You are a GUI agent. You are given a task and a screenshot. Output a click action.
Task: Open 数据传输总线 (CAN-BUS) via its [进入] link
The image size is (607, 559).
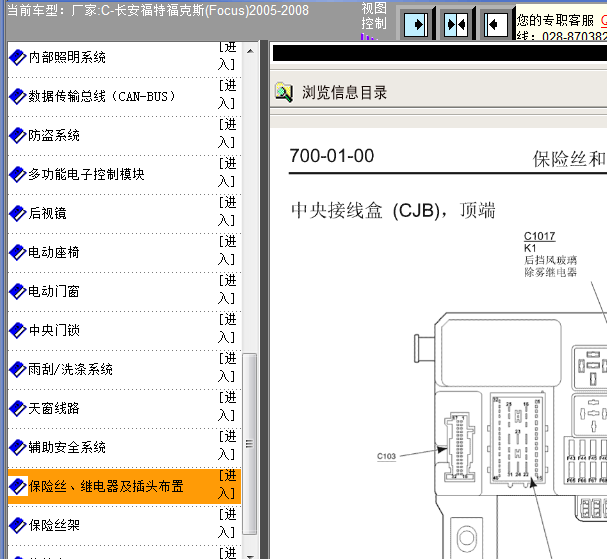point(227,94)
